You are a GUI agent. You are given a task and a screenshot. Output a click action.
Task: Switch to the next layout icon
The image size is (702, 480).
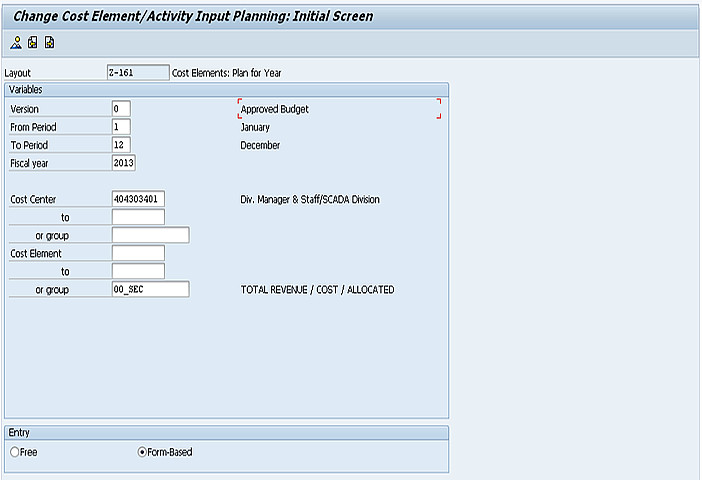[49, 43]
